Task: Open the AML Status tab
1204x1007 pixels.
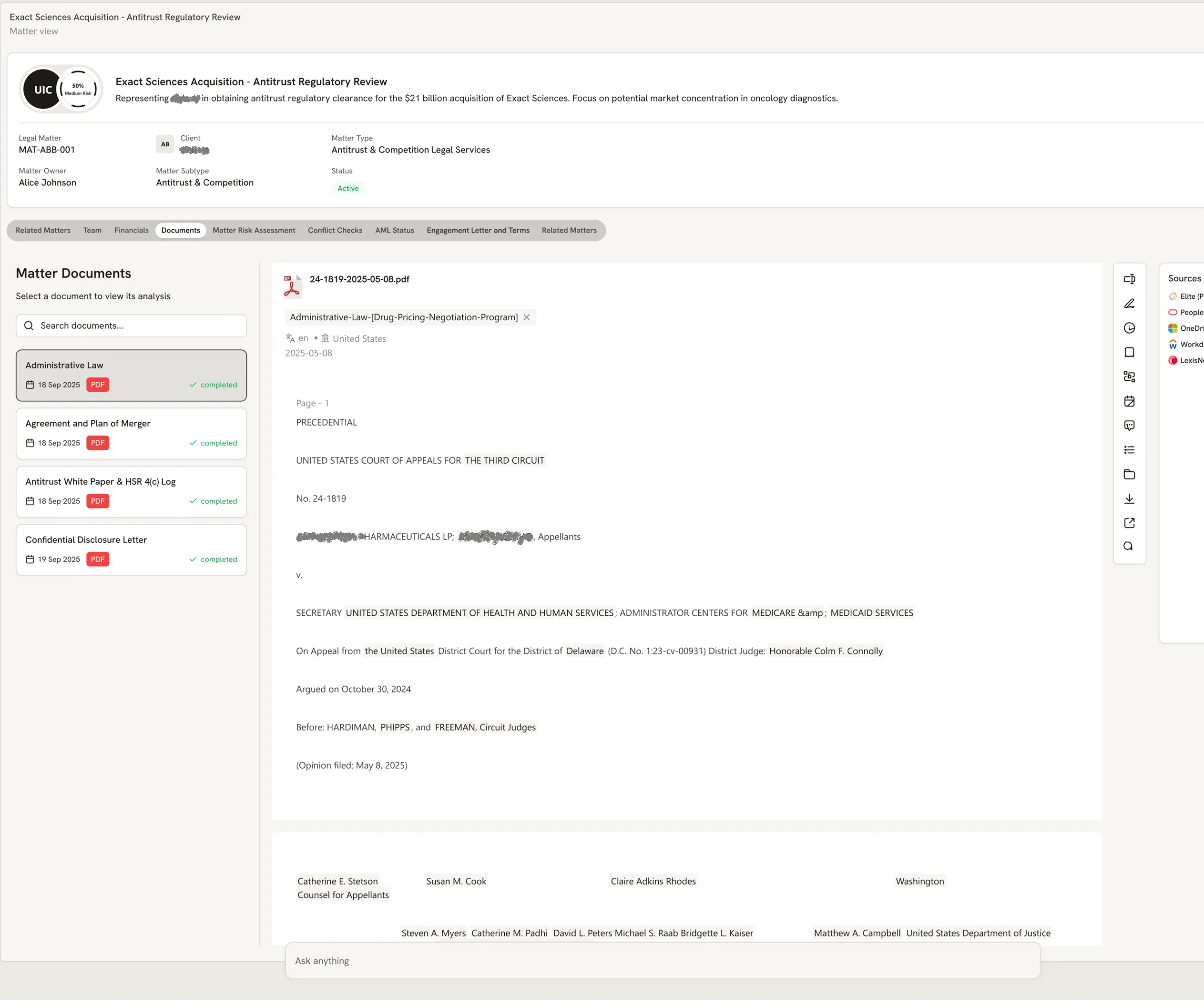Action: (x=395, y=230)
